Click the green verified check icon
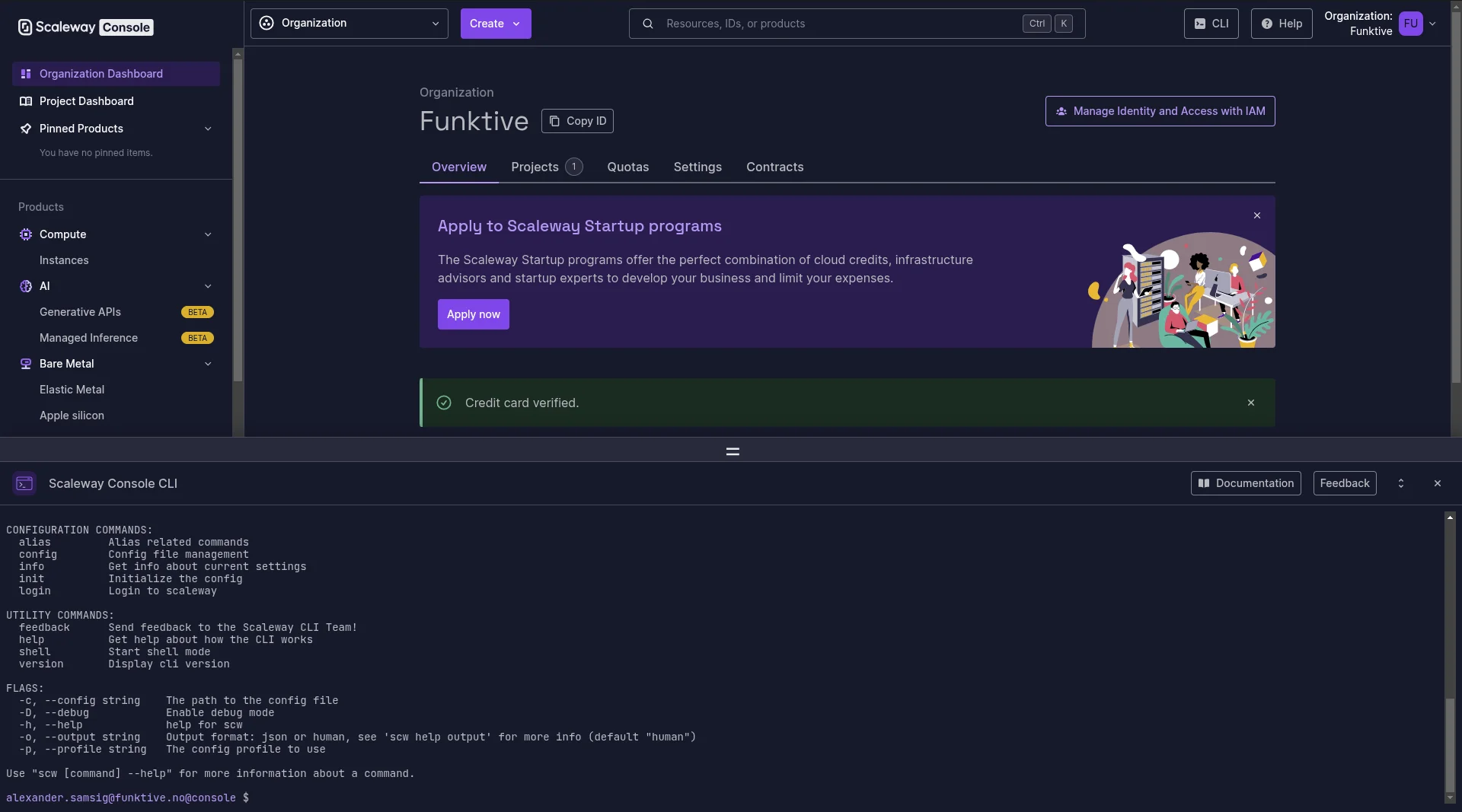 [x=444, y=403]
